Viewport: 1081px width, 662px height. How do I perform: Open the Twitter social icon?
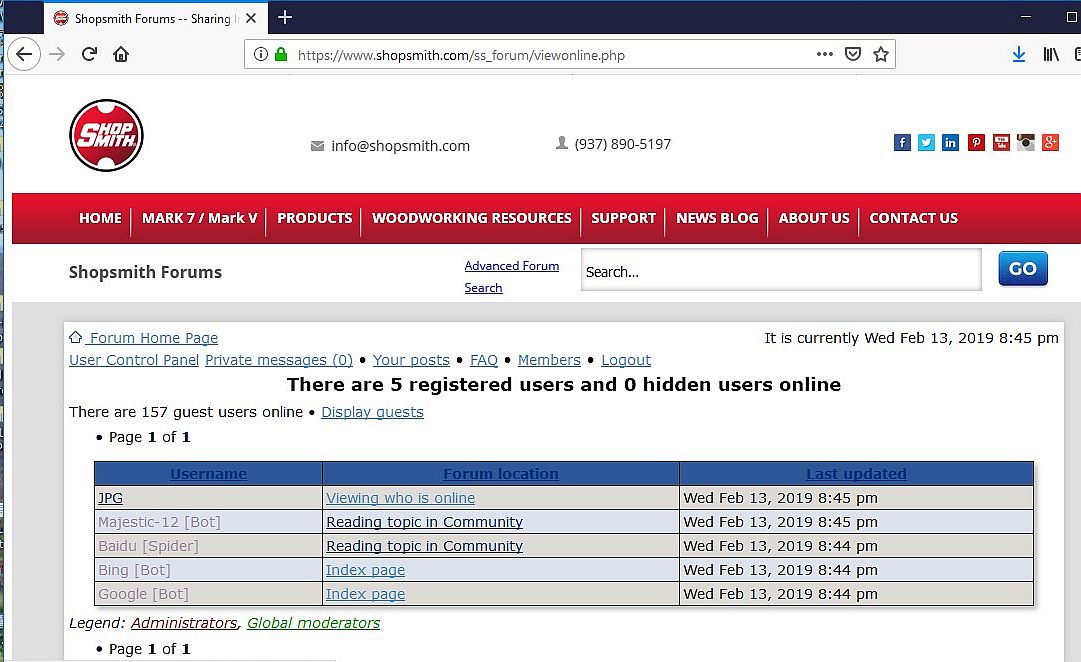point(926,143)
